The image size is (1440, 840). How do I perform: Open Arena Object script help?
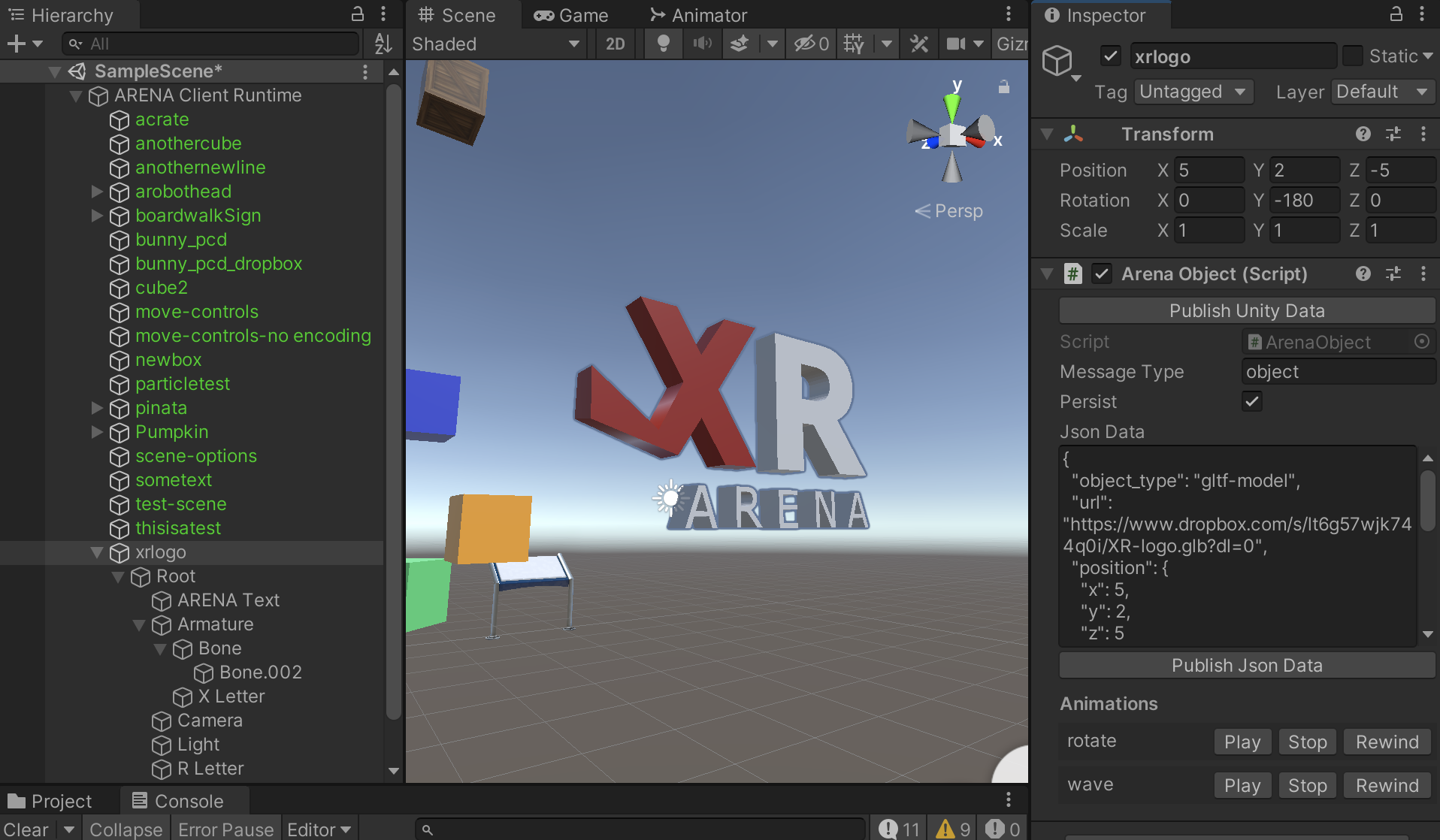[x=1363, y=273]
